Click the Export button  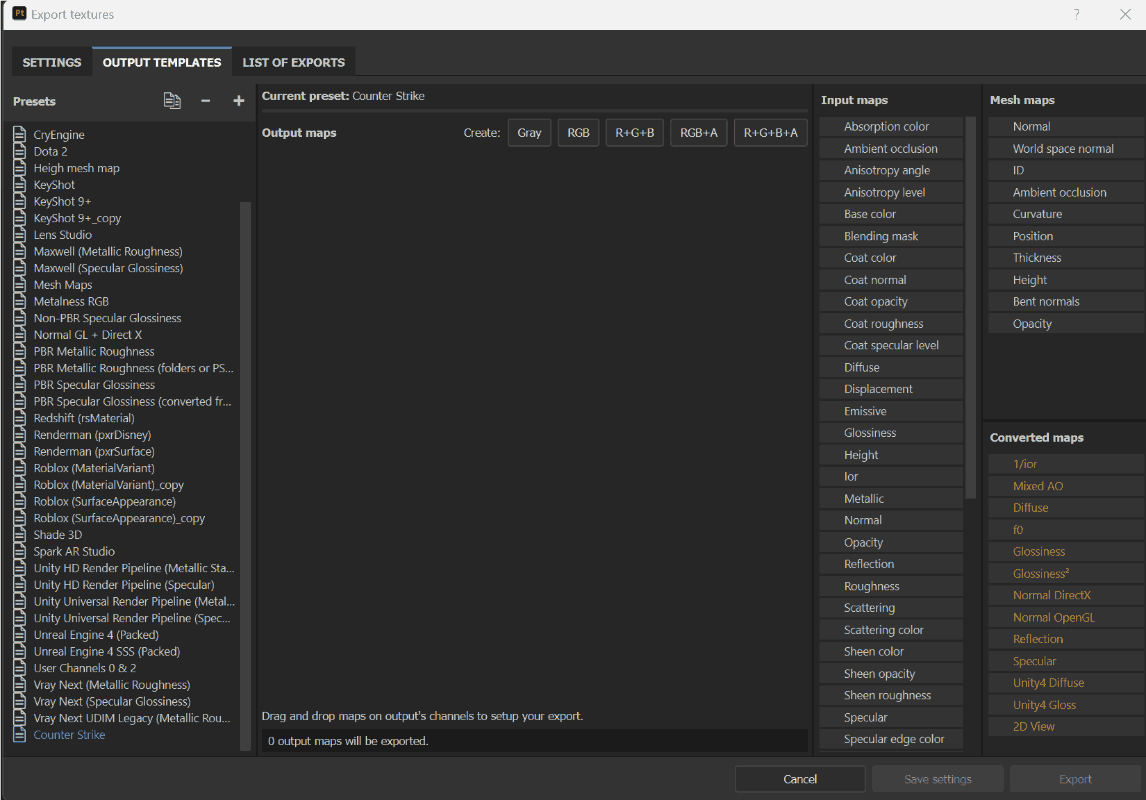pos(1075,778)
